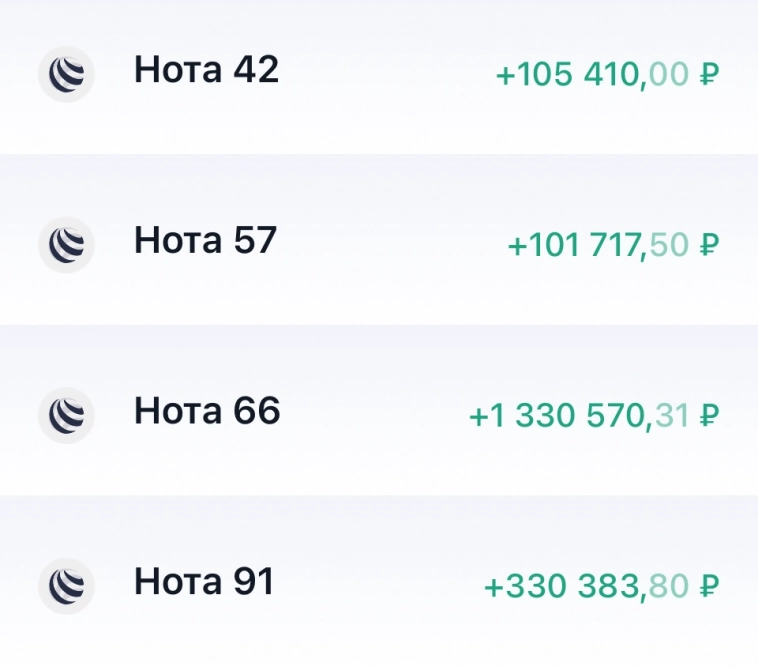Click the faded ,50 kopecks of Нота 57

tap(667, 245)
